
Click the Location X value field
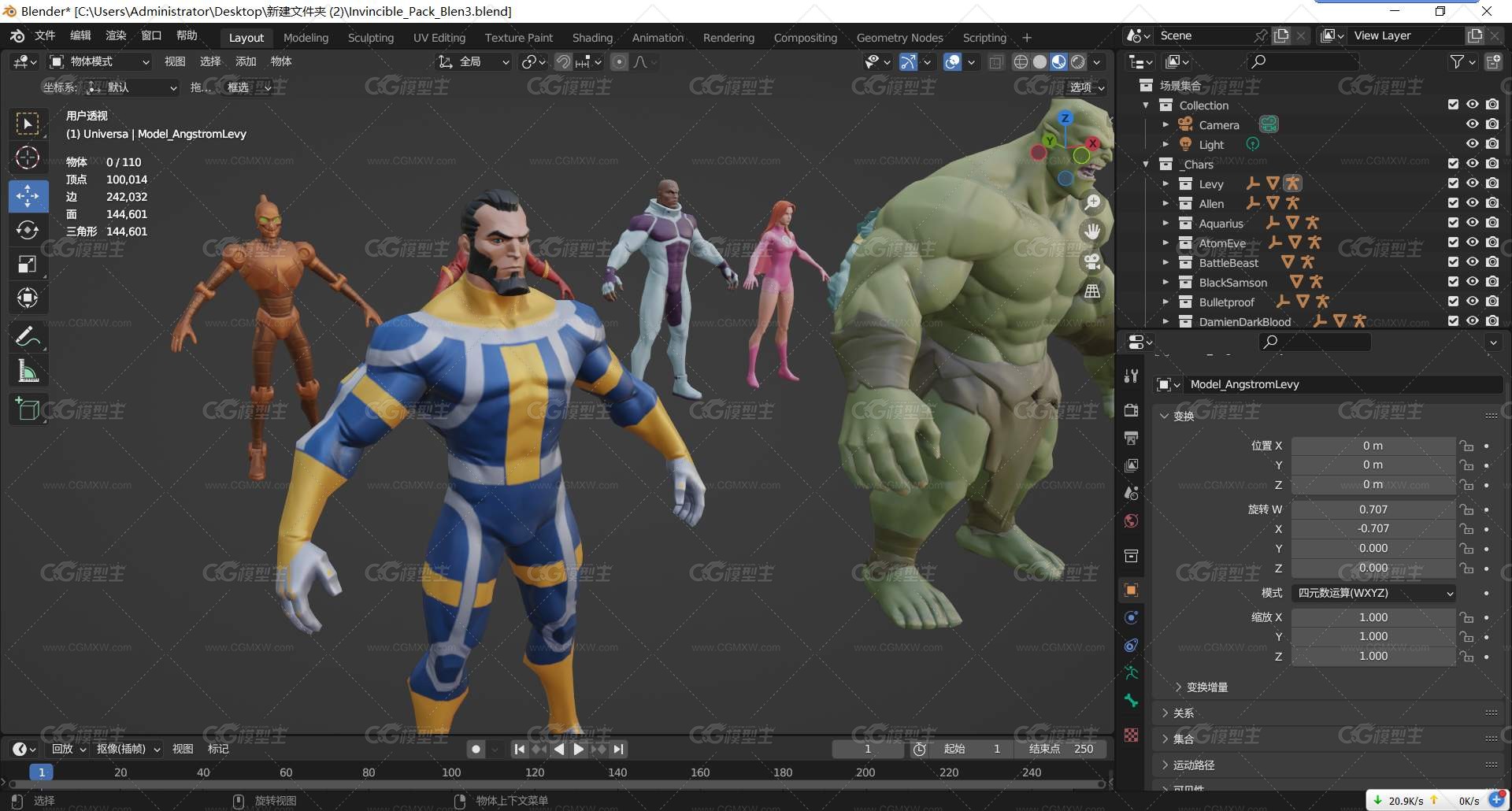coord(1373,446)
